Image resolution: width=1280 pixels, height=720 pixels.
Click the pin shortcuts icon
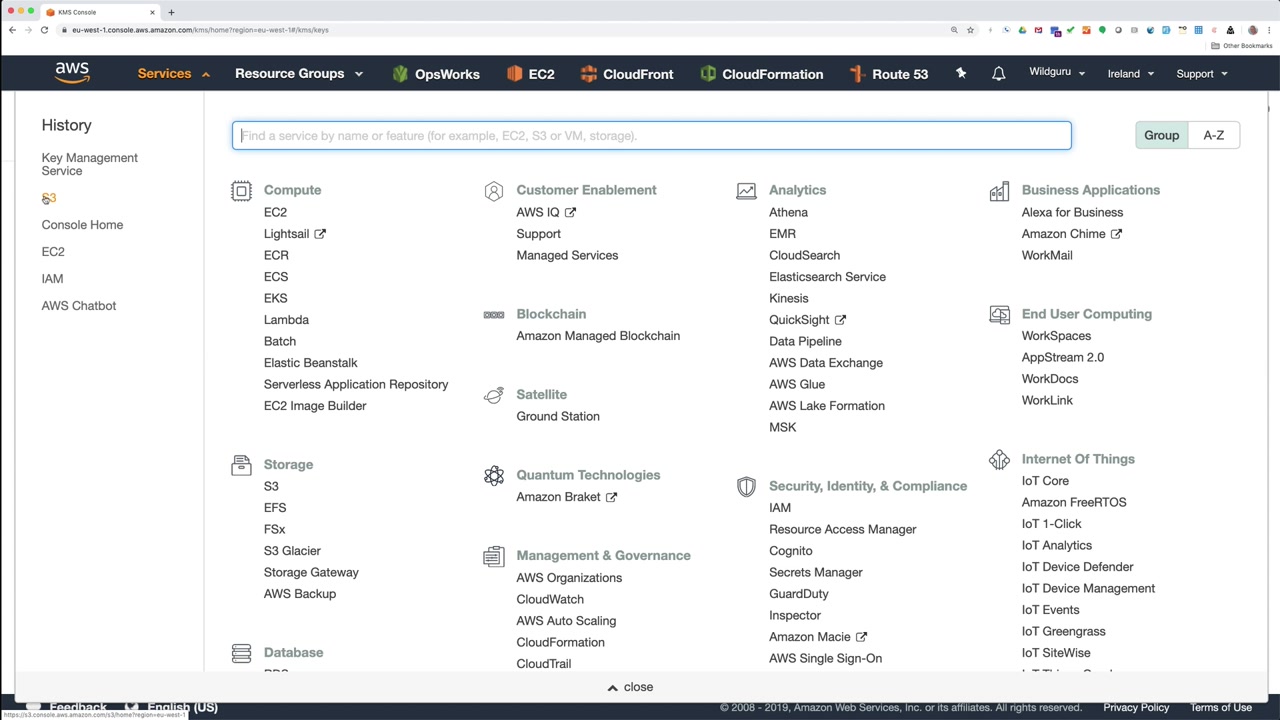pyautogui.click(x=961, y=74)
